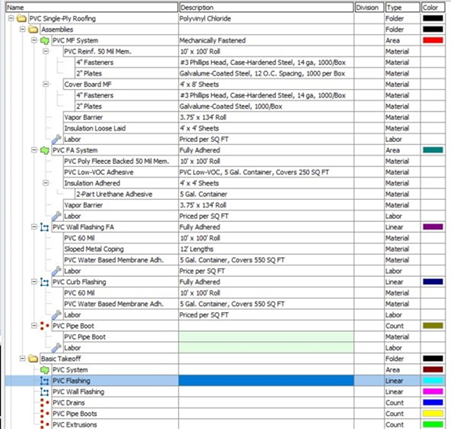Select the PVC Low-VOC Adhesive row
Screen dimensions: 451x429
(x=225, y=172)
